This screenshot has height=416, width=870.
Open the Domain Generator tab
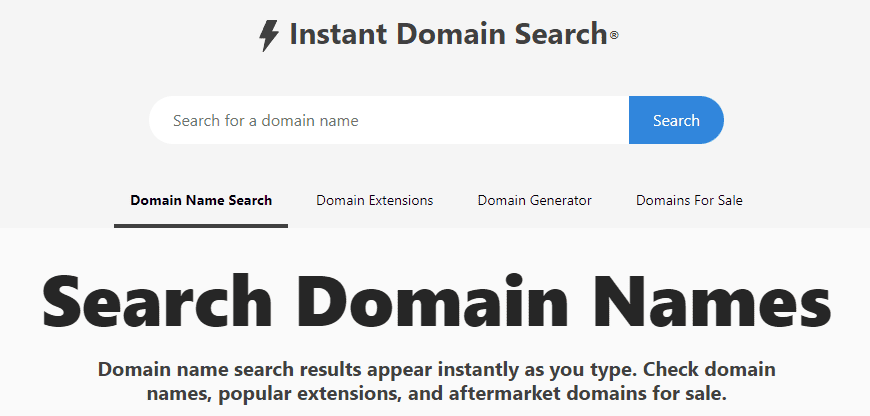(x=534, y=200)
